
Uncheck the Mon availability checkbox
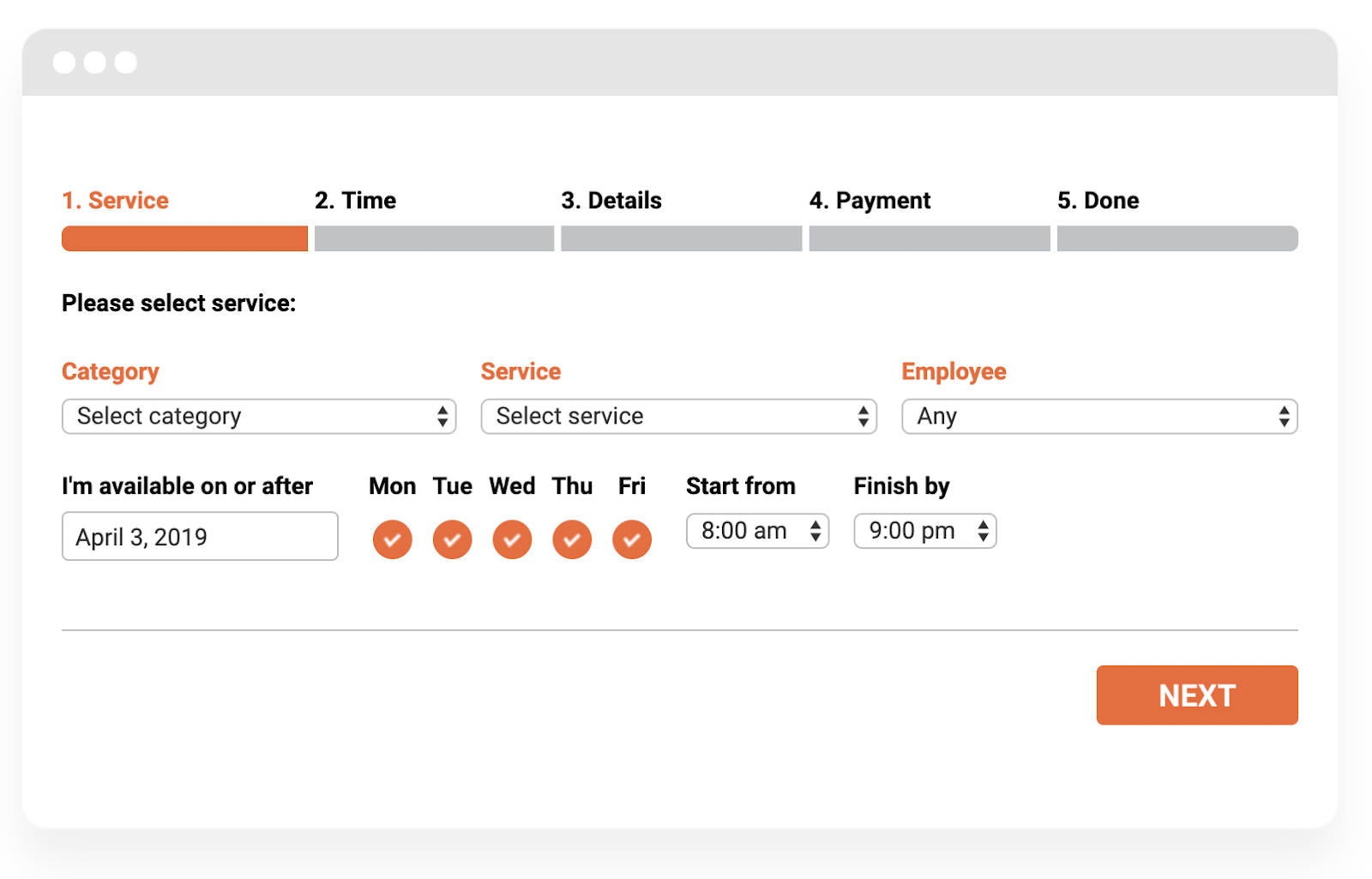(393, 539)
